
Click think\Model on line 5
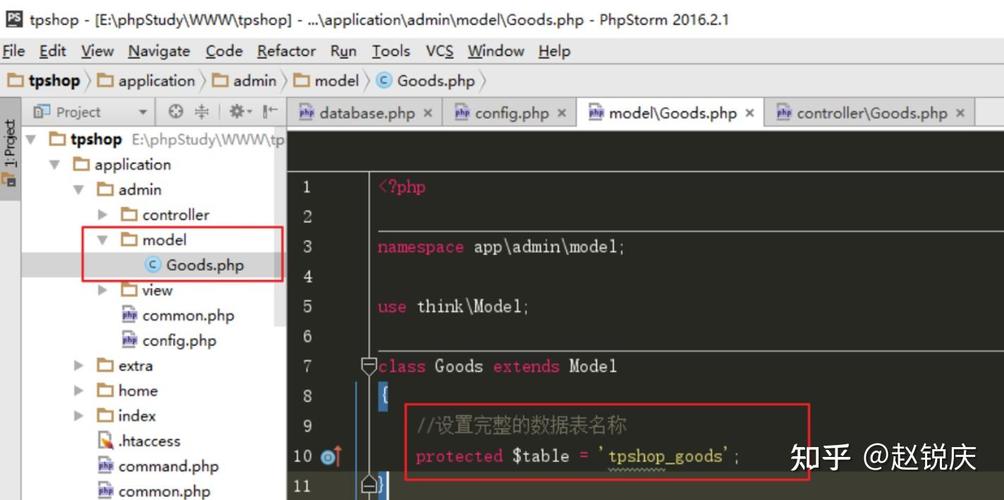click(469, 307)
